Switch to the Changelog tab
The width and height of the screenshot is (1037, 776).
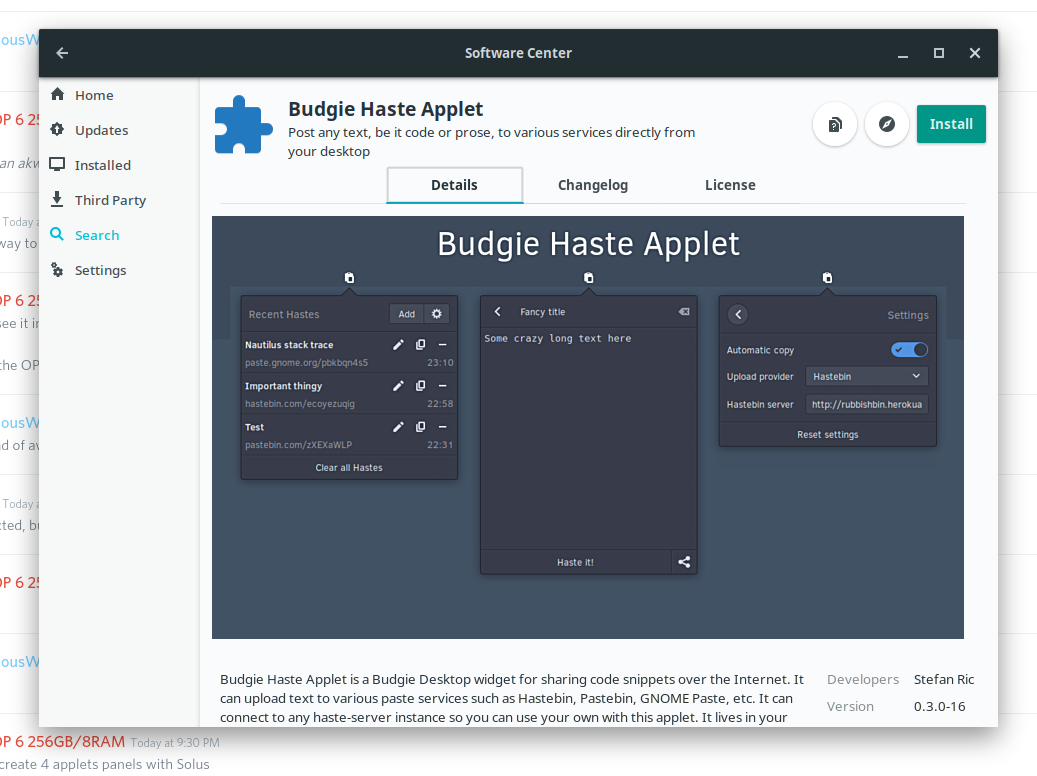(x=593, y=185)
